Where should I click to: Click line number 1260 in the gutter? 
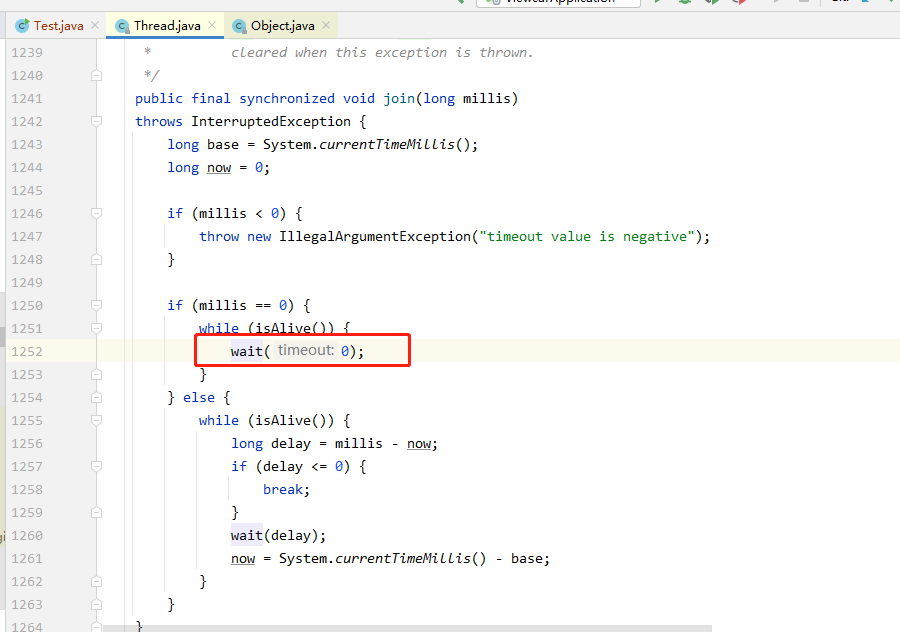(x=27, y=536)
